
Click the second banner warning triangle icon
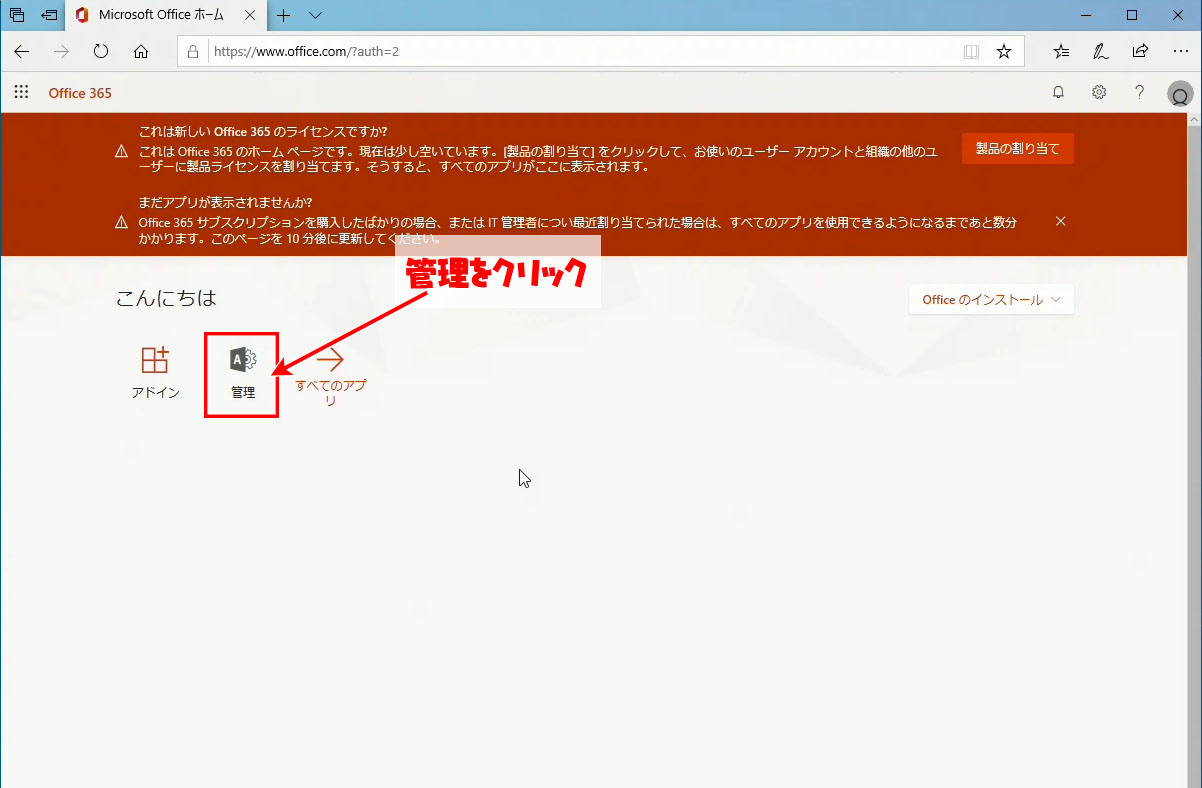coord(121,222)
